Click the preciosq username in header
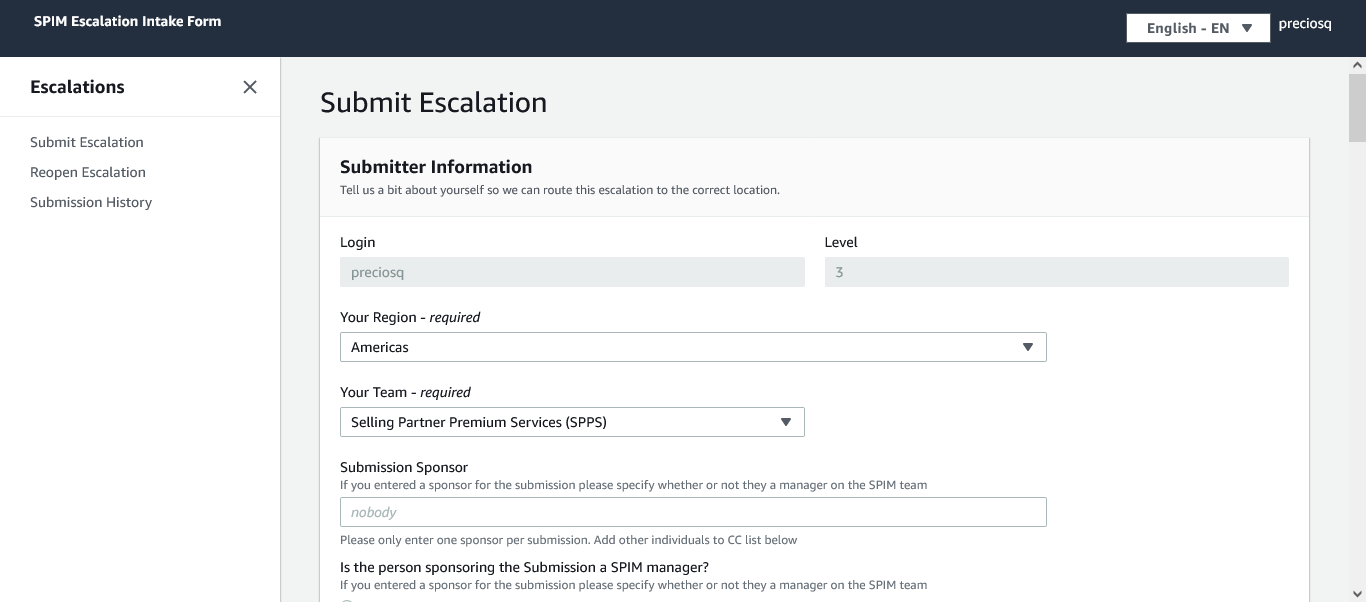Image resolution: width=1366 pixels, height=602 pixels. pyautogui.click(x=1305, y=24)
